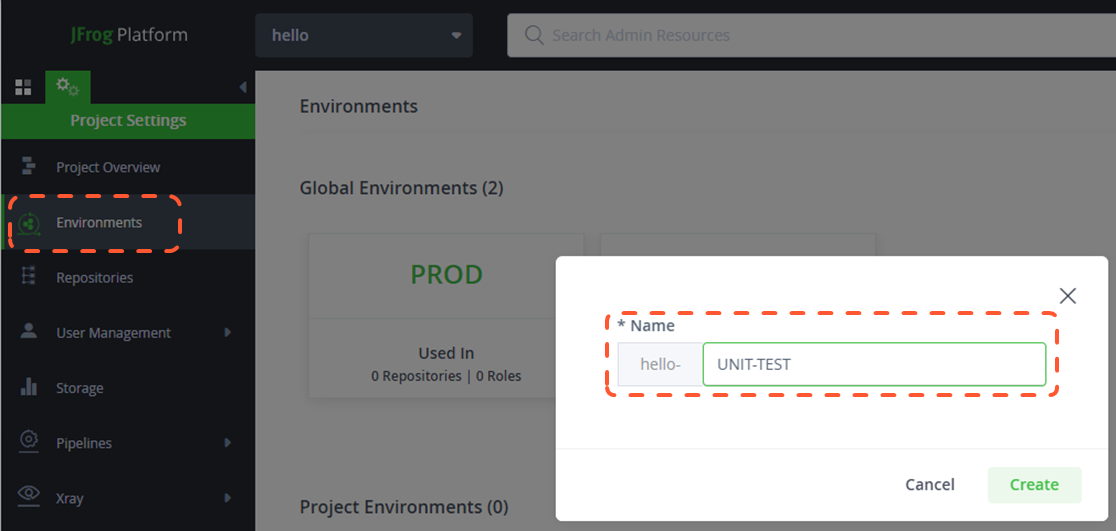
Task: Click the search magnifier icon
Action: (x=534, y=36)
